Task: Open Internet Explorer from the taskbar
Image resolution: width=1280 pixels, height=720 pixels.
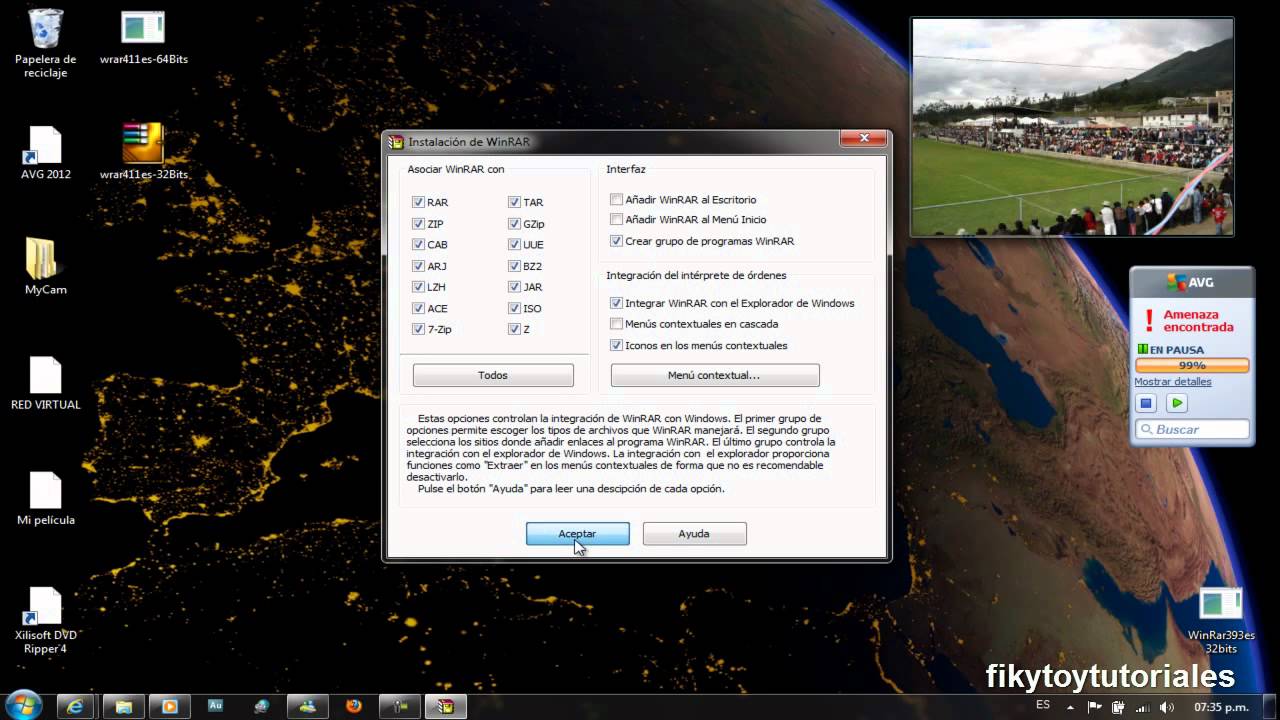Action: (x=76, y=706)
